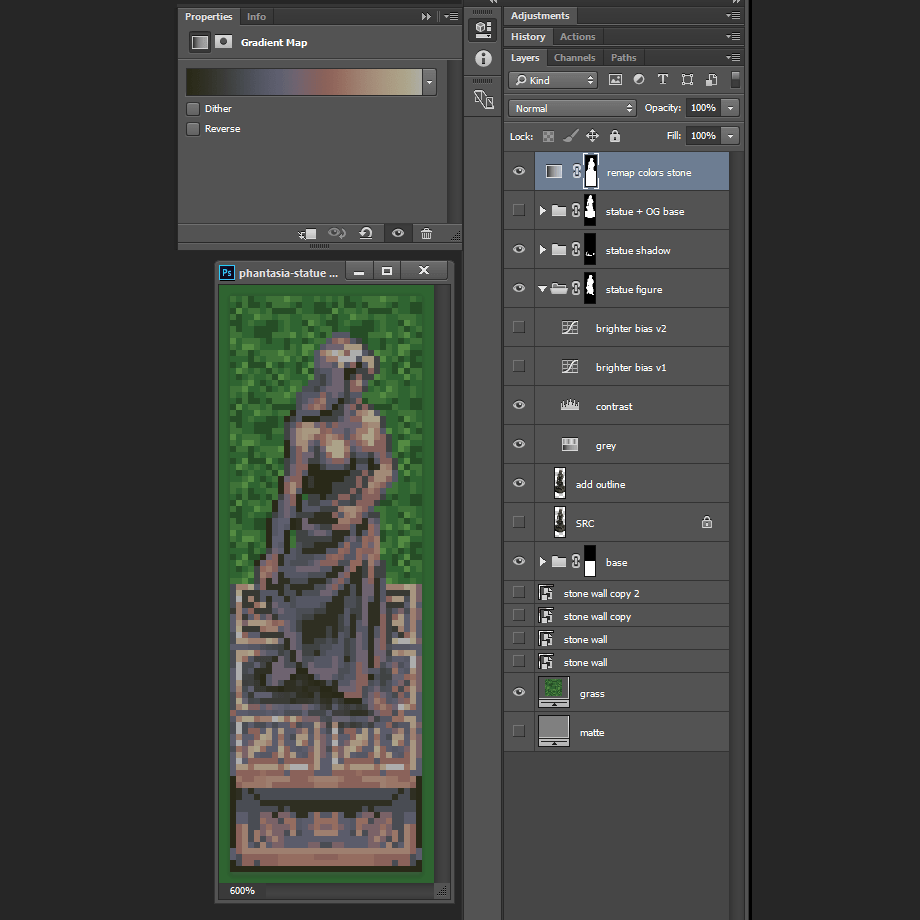
Task: Click the gradient bar to edit gradient
Action: coord(304,82)
